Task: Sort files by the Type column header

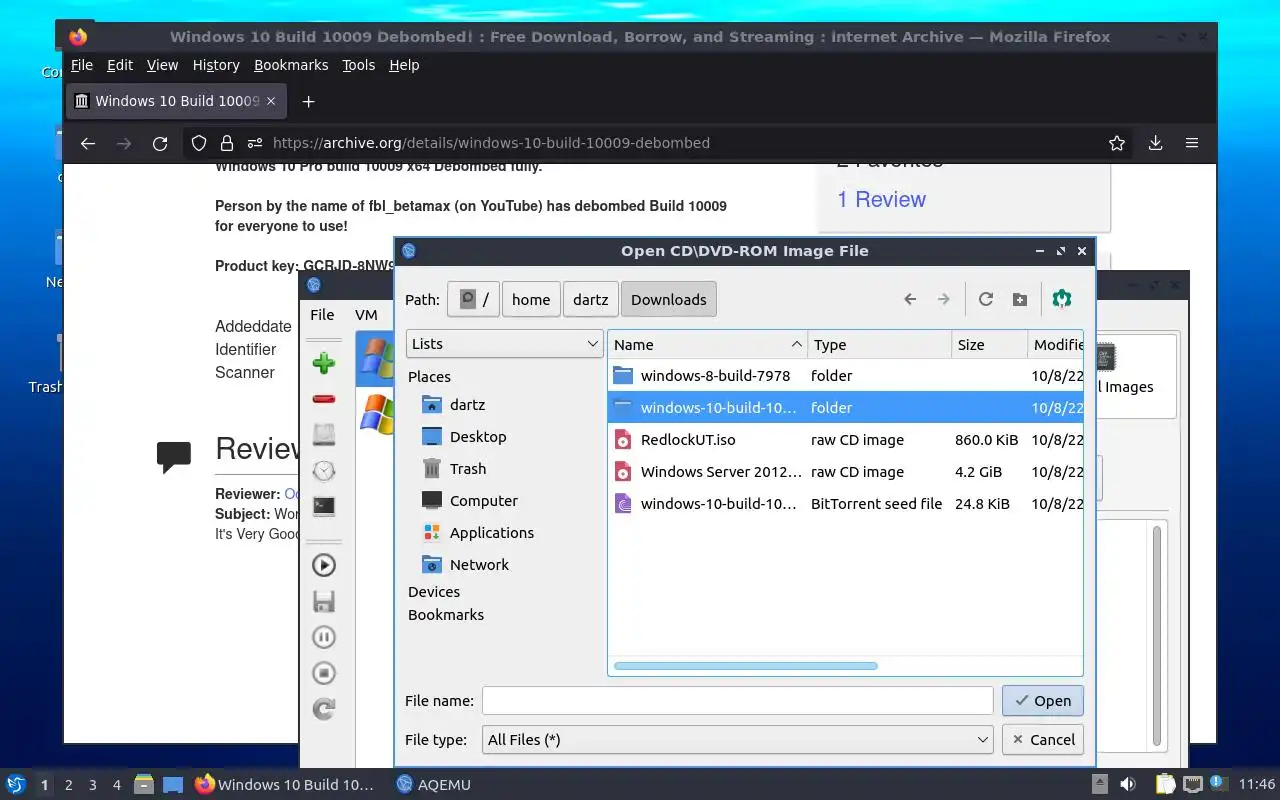Action: tap(879, 344)
